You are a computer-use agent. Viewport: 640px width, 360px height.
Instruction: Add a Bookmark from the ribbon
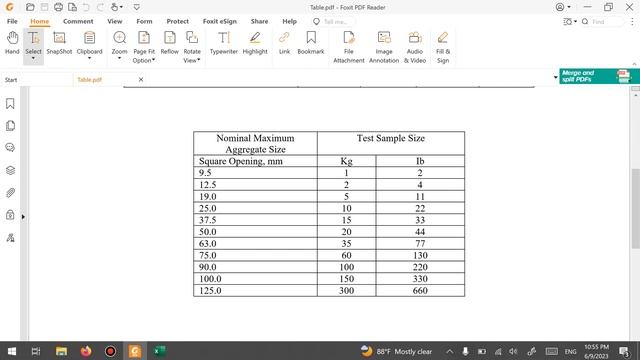(x=311, y=43)
